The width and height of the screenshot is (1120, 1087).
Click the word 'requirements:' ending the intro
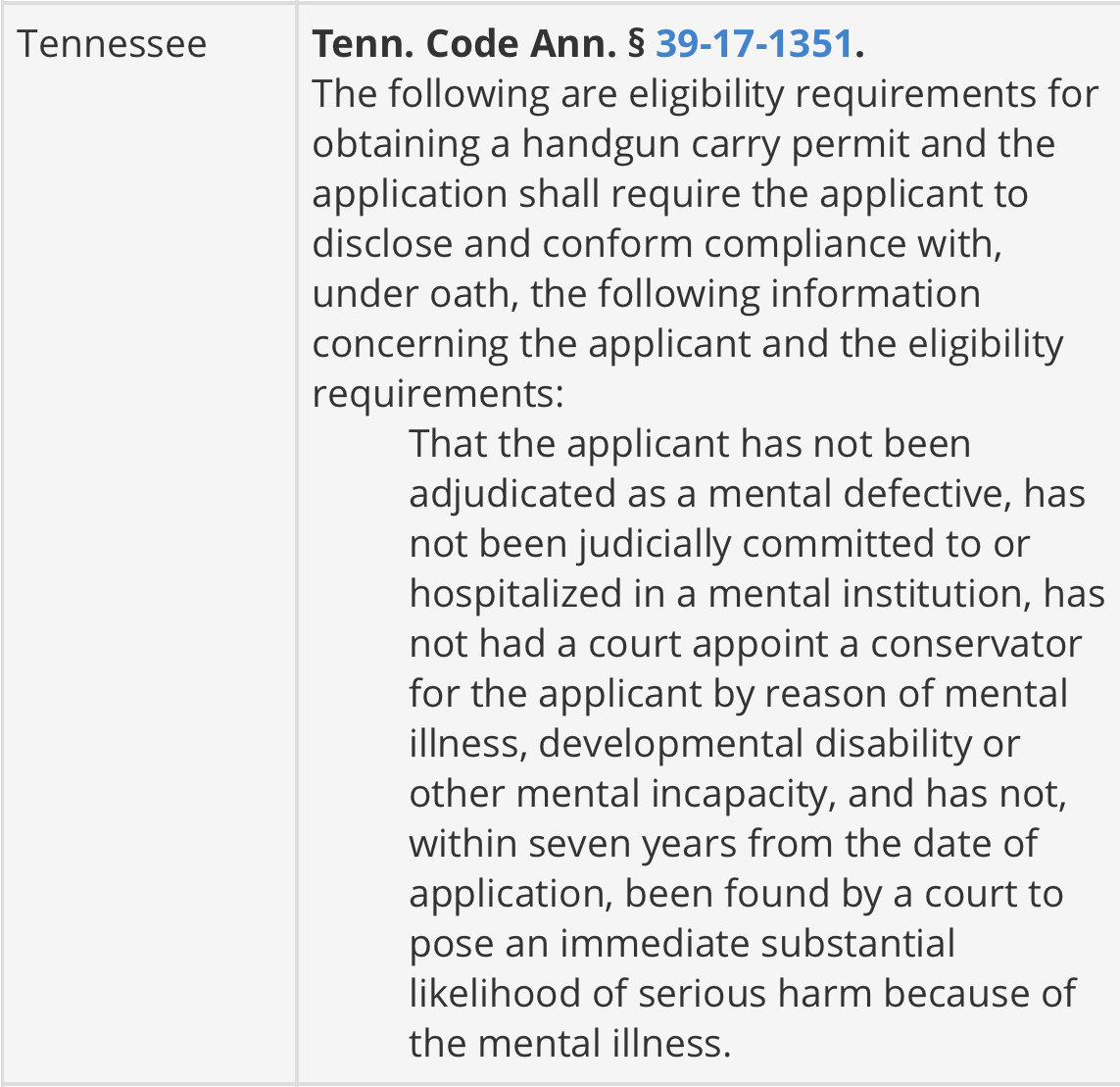438,394
